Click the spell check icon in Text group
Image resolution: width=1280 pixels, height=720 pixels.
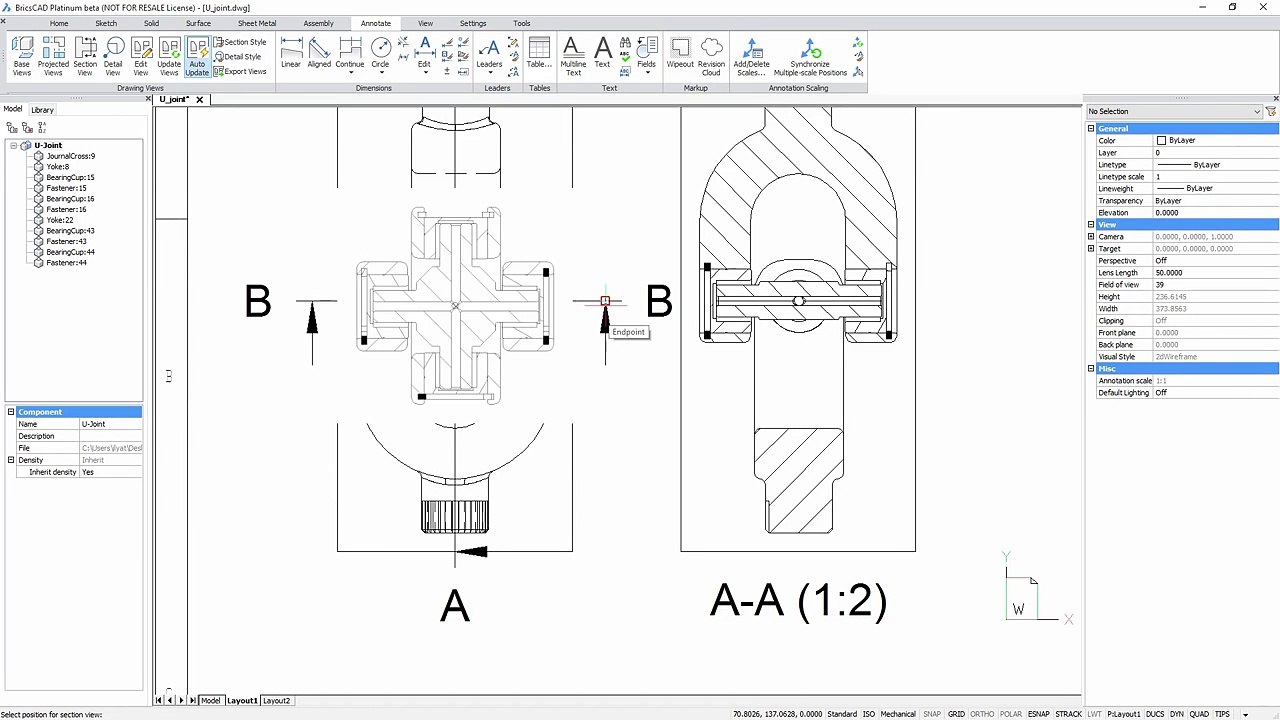click(625, 57)
